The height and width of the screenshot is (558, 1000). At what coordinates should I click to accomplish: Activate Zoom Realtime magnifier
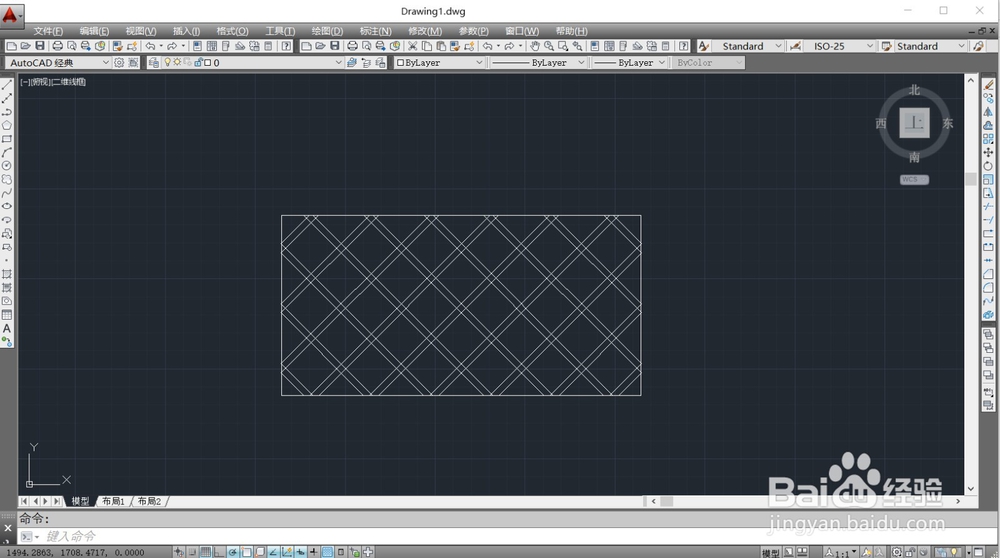tap(549, 46)
